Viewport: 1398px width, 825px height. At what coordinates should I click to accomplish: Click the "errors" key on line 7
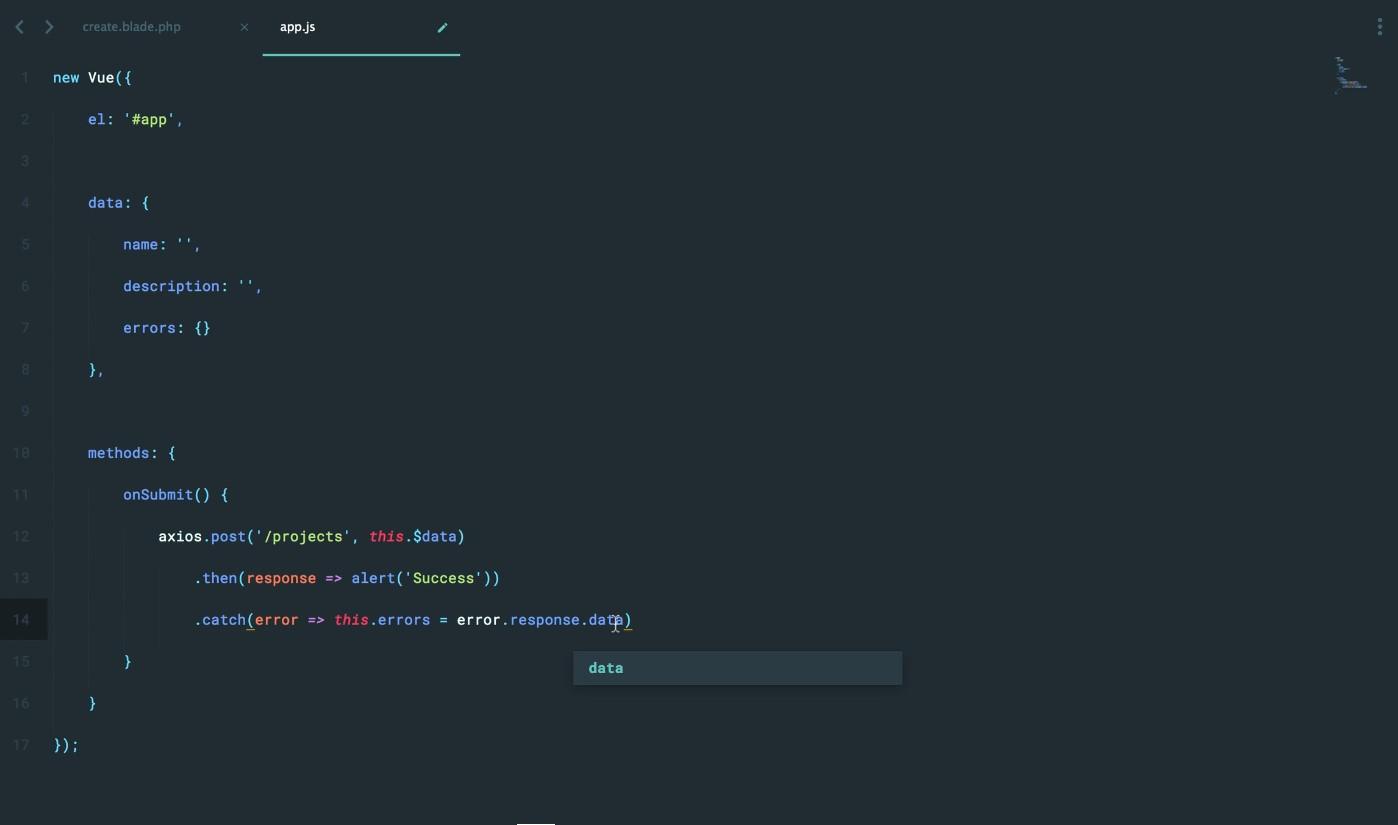[149, 328]
